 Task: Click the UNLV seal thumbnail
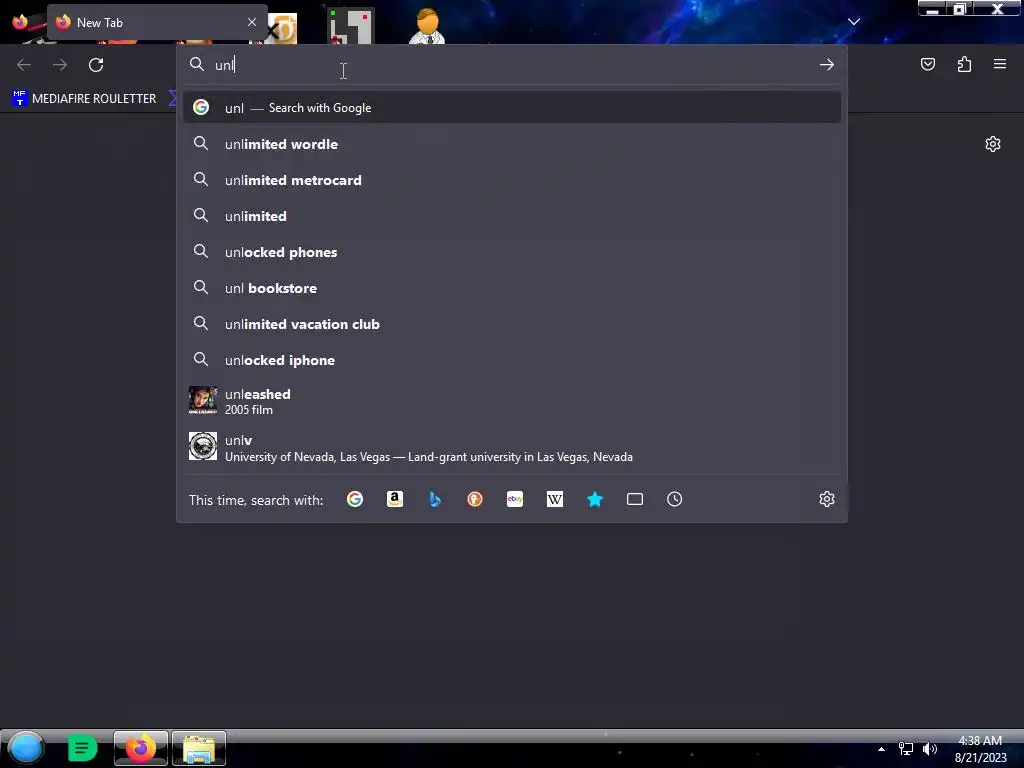pyautogui.click(x=203, y=446)
